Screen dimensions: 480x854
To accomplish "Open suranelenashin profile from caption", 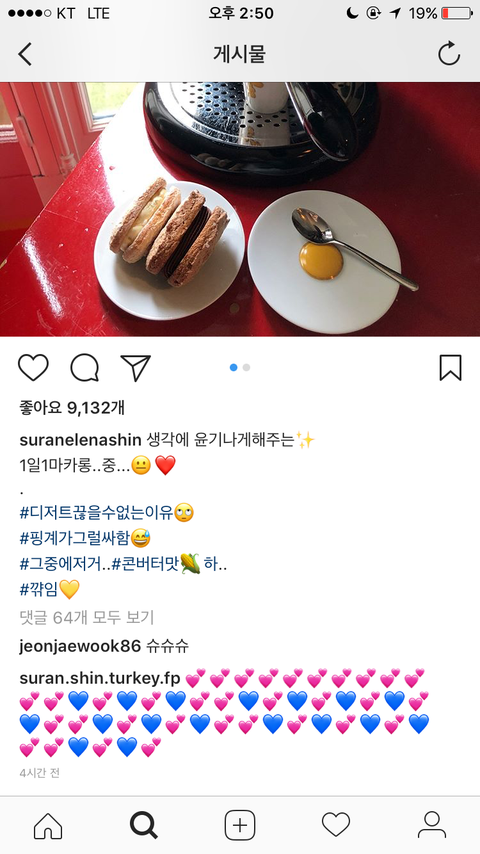I will tap(81, 439).
